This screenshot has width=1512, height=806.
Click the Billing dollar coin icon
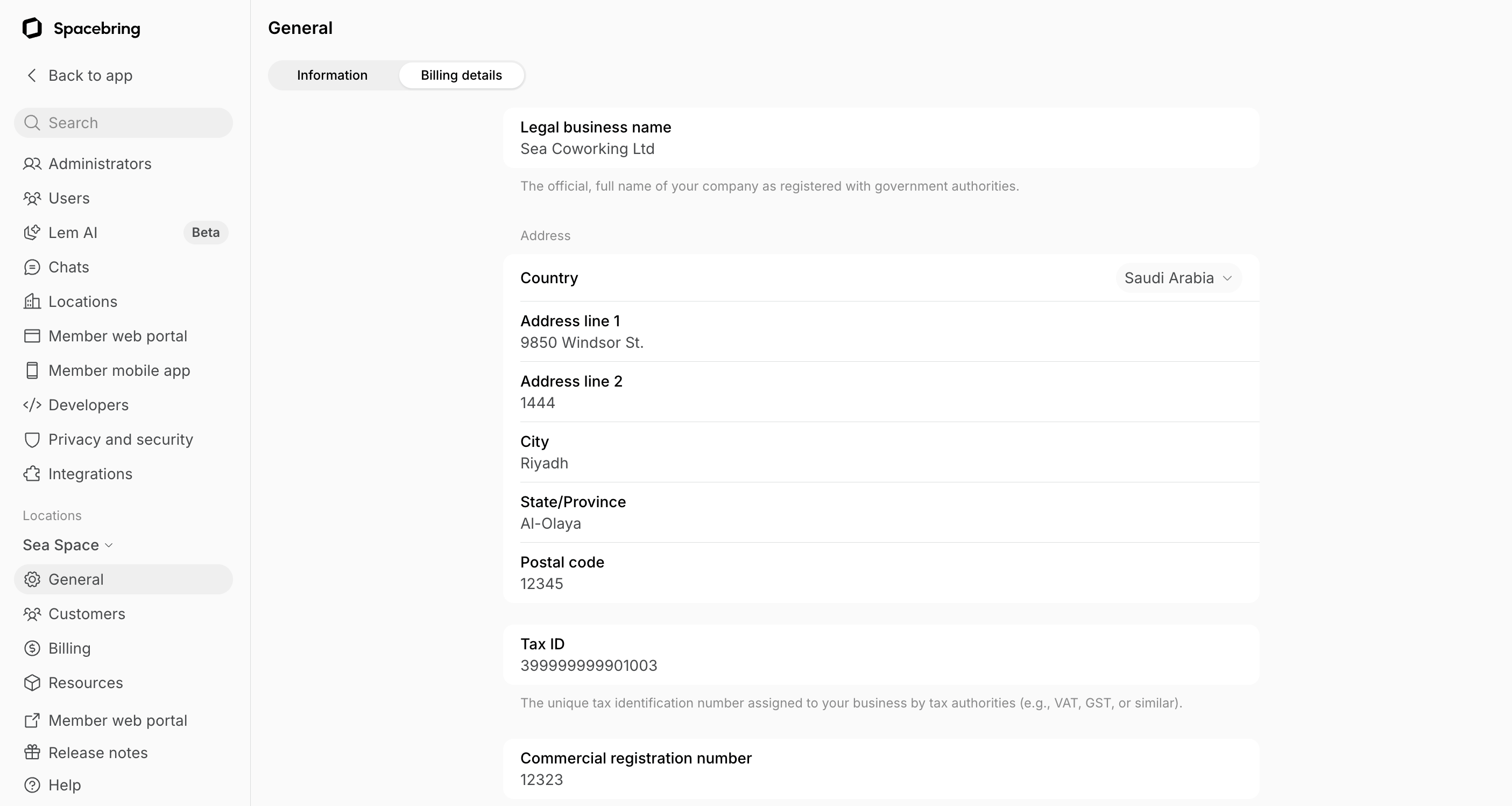click(32, 649)
